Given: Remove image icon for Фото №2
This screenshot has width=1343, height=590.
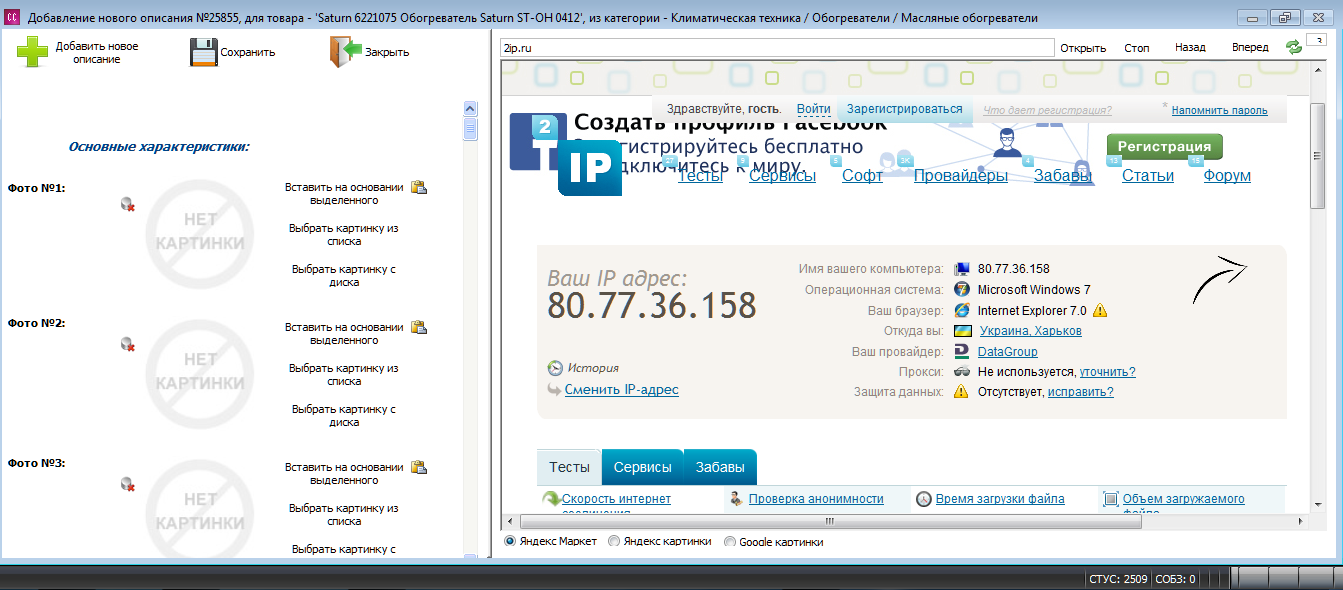Looking at the screenshot, I should (127, 344).
